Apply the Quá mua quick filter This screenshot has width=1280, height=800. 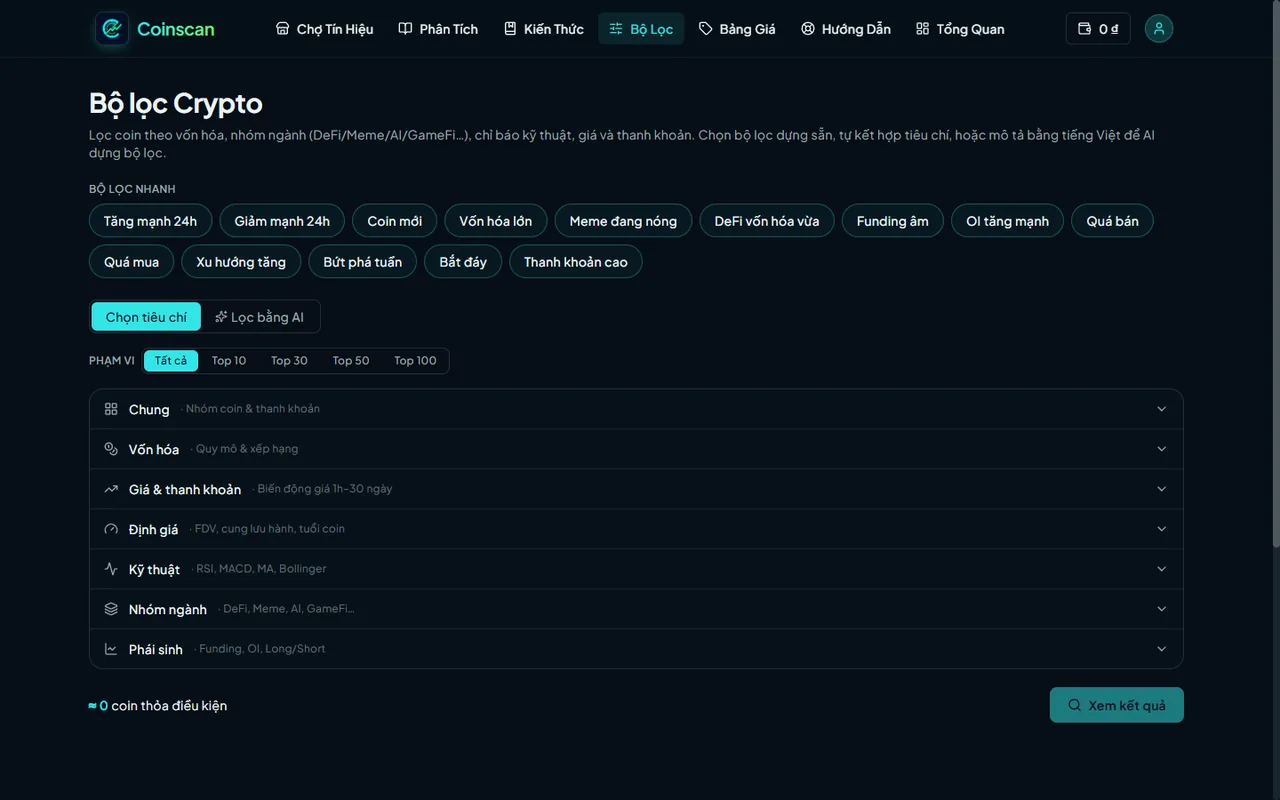pos(131,262)
